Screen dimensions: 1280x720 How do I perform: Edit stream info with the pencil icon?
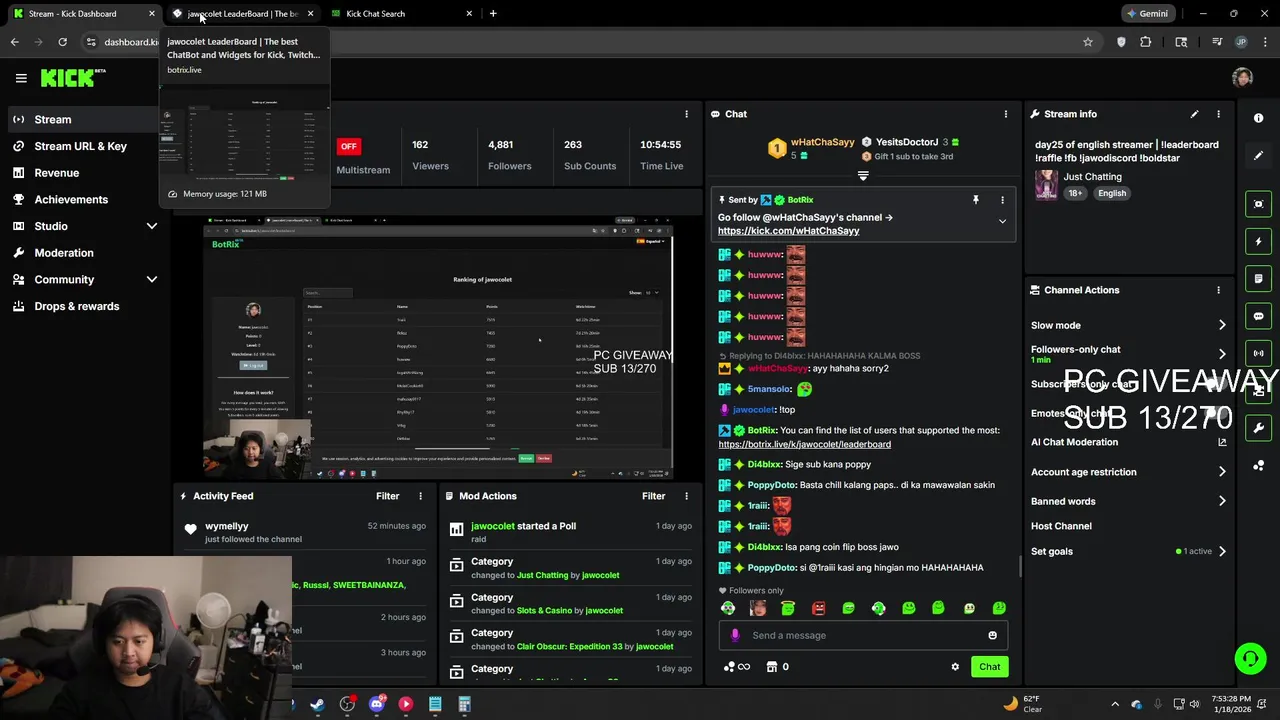[x=1194, y=114]
